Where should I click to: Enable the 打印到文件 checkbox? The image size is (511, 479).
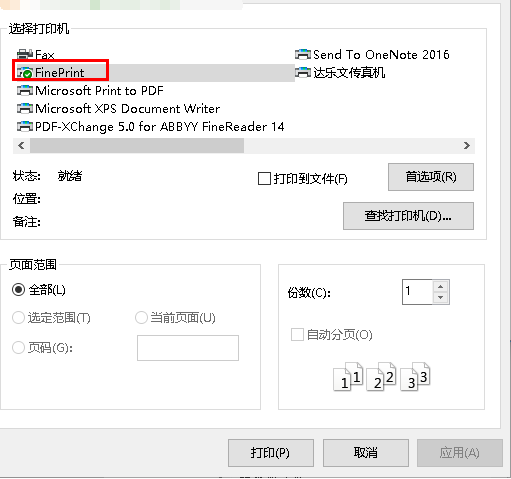264,178
